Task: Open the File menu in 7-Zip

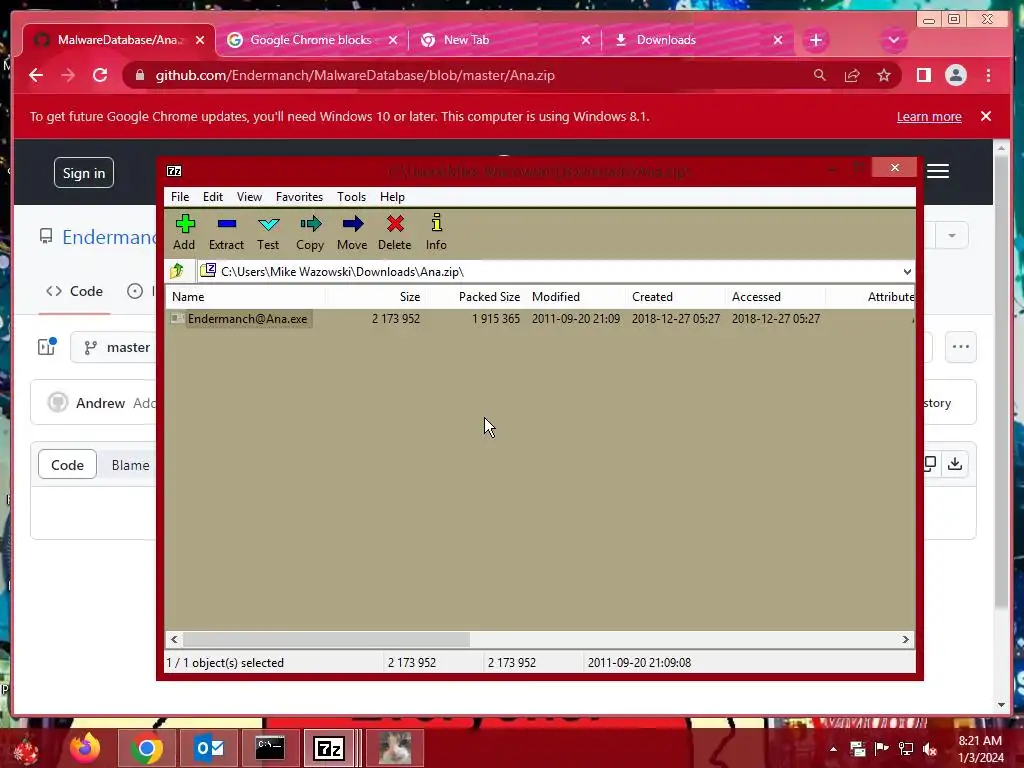Action: (180, 197)
